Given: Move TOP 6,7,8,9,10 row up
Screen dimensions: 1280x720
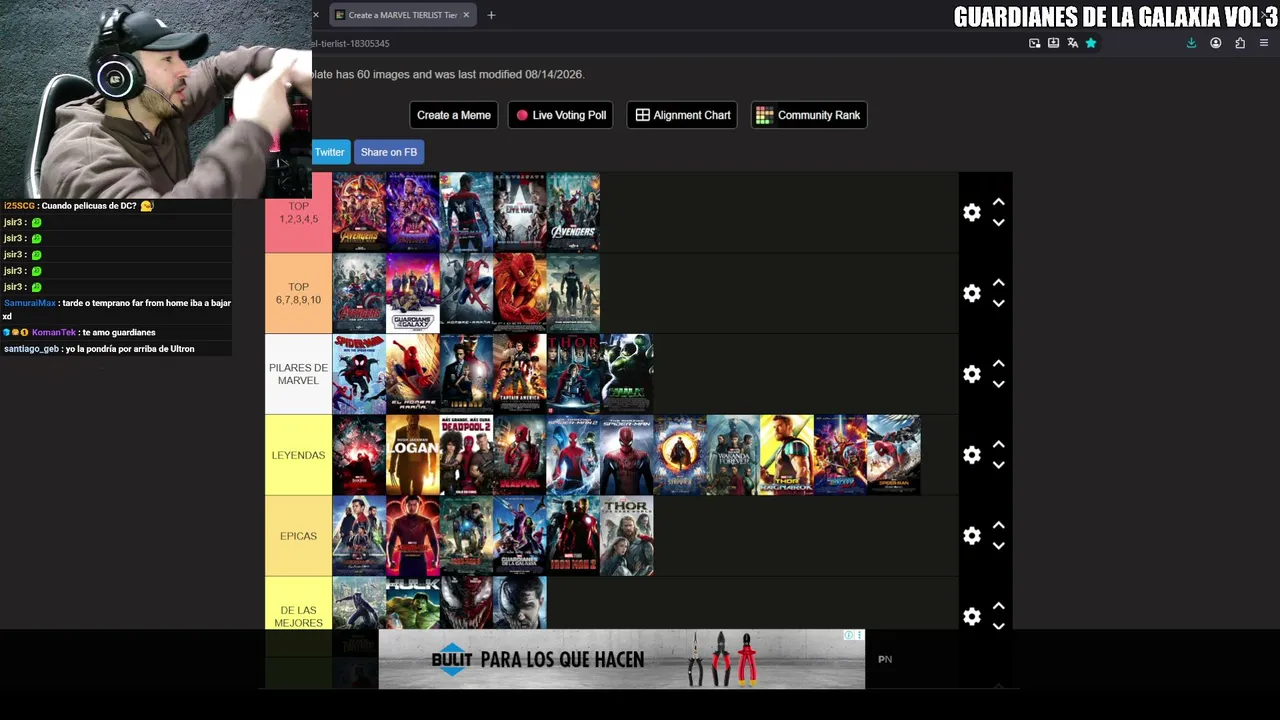Looking at the screenshot, I should (x=998, y=283).
